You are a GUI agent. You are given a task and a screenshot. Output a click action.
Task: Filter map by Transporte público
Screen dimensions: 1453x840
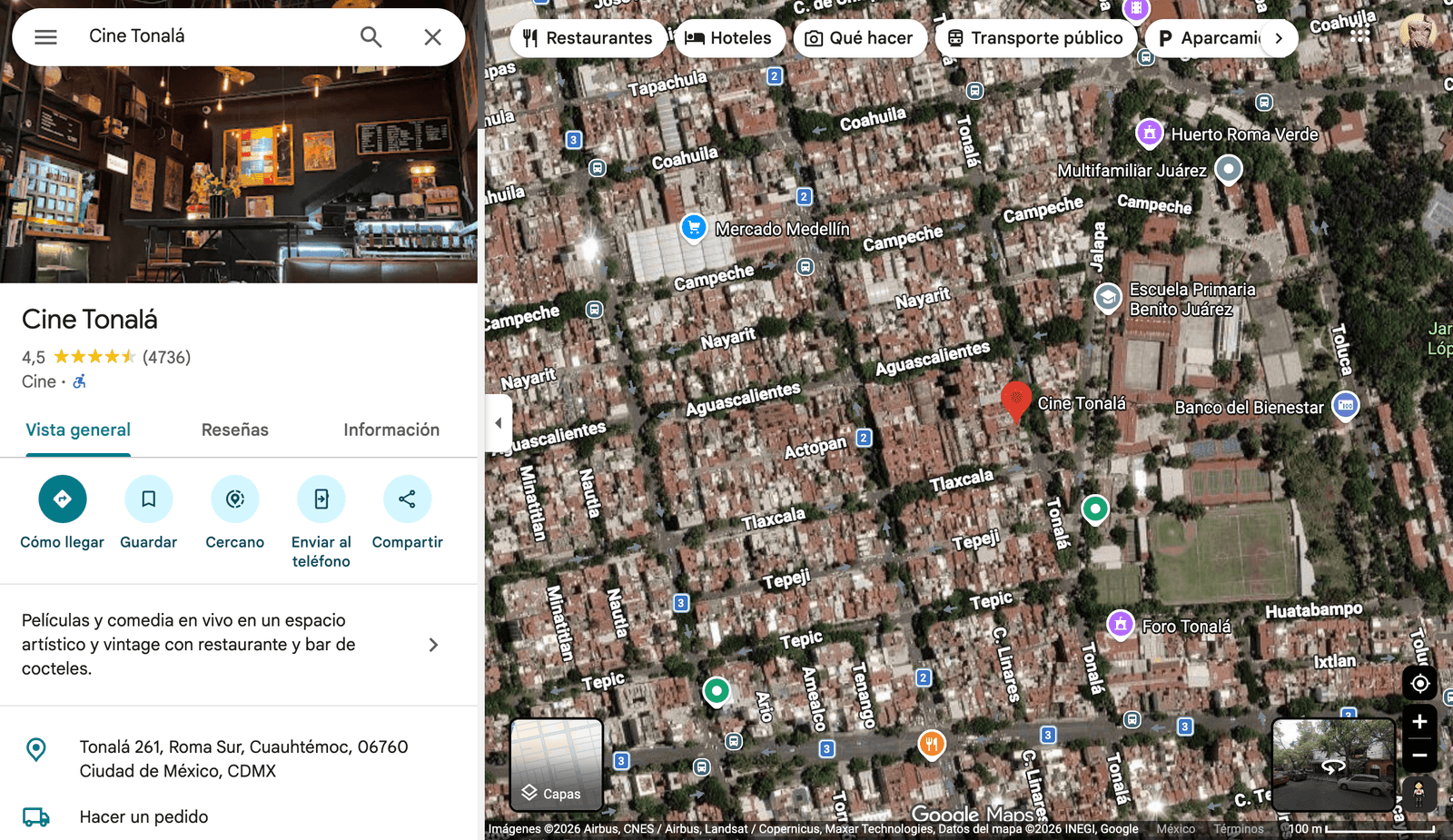(x=1035, y=38)
